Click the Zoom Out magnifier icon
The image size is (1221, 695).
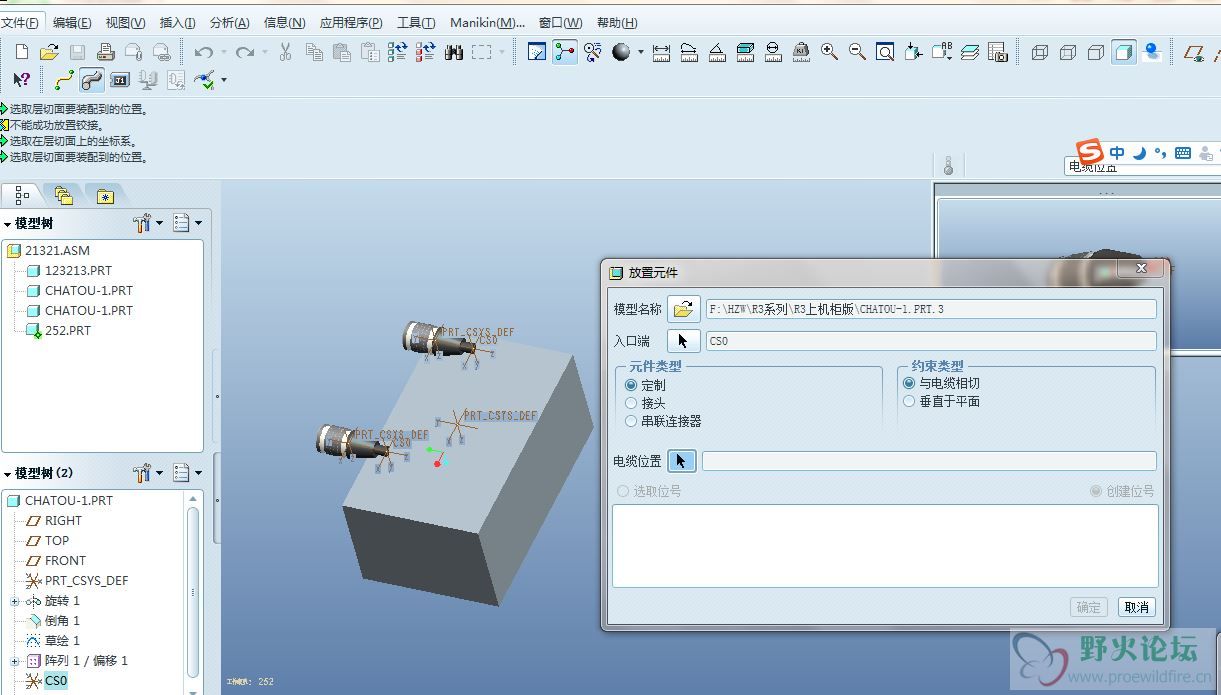pyautogui.click(x=857, y=52)
